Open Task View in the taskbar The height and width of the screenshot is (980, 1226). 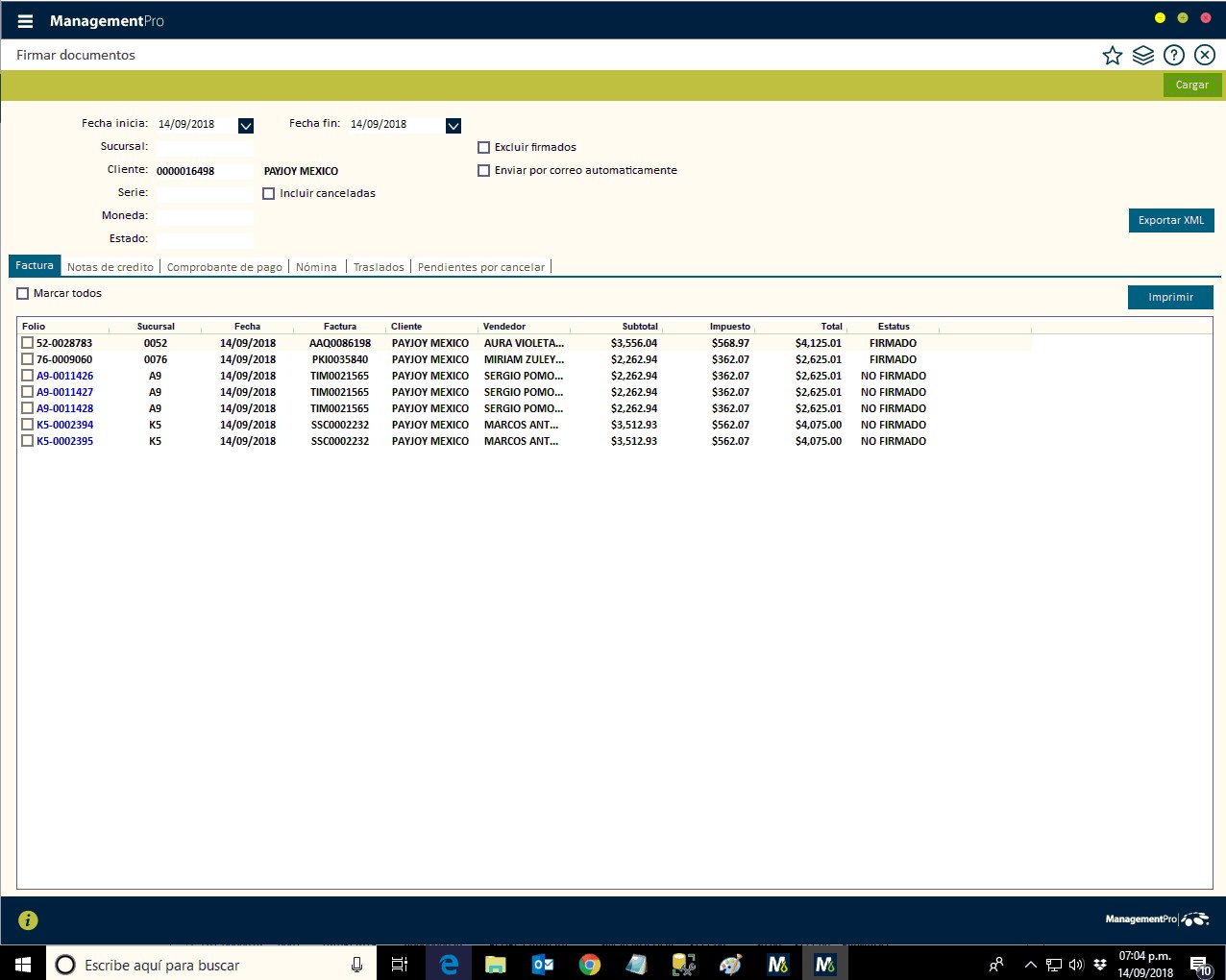pos(400,964)
